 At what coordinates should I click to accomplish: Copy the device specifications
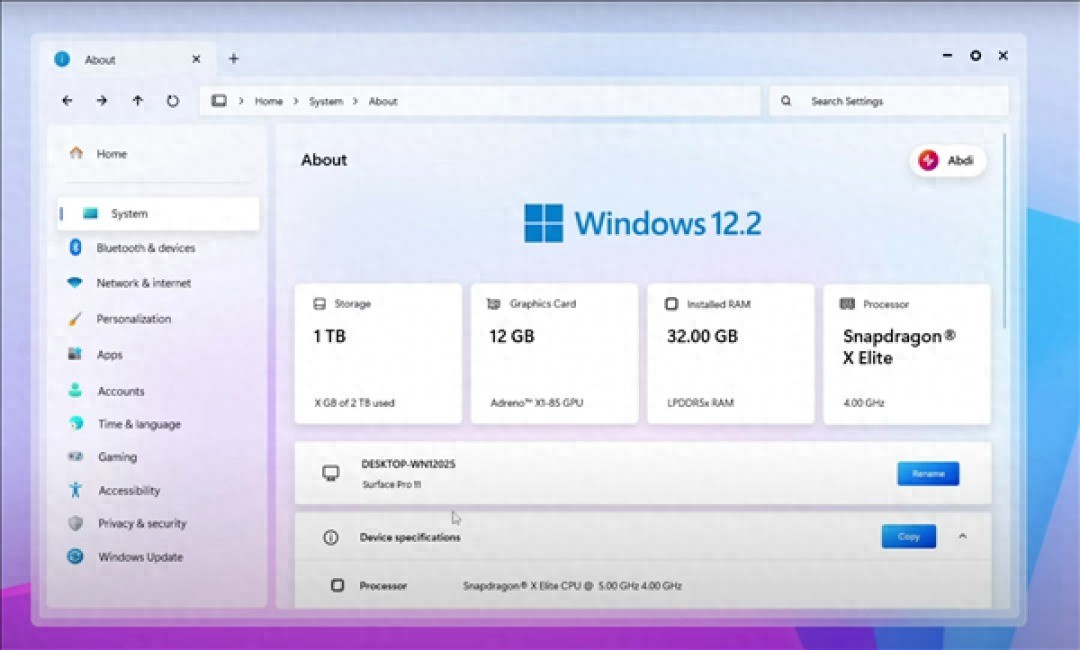point(908,537)
